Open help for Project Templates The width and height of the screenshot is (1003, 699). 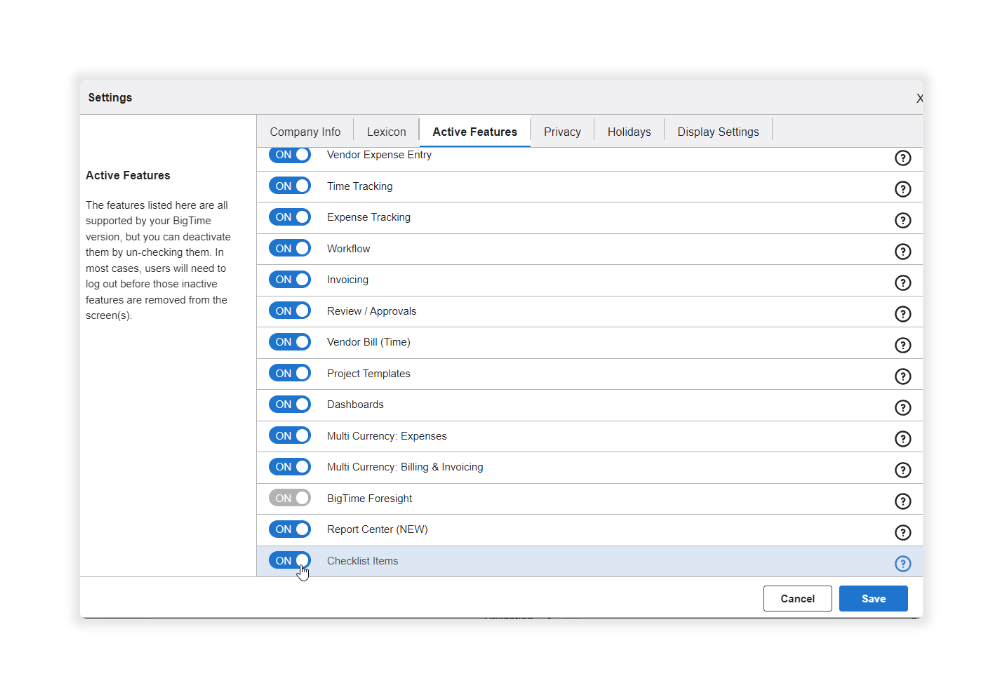pyautogui.click(x=903, y=376)
